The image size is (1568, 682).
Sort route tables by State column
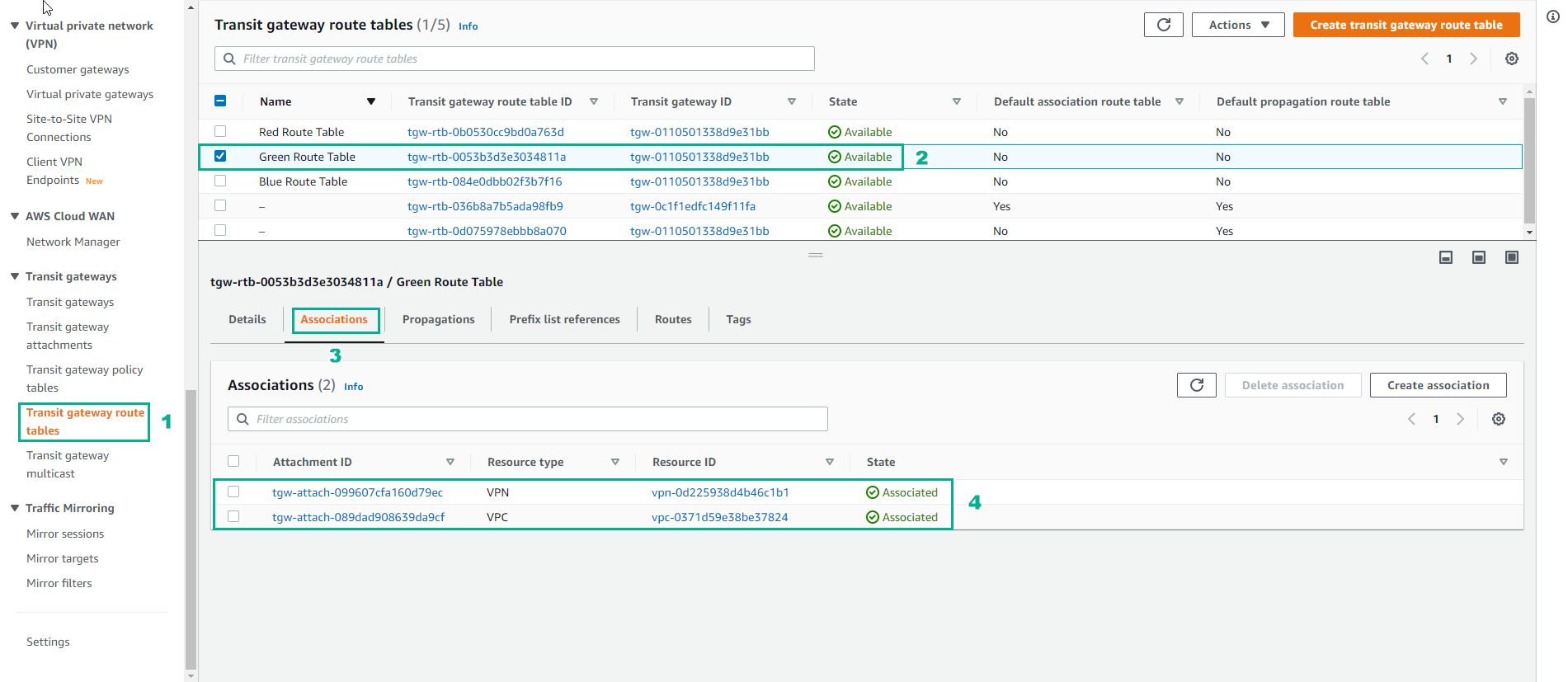pos(957,101)
